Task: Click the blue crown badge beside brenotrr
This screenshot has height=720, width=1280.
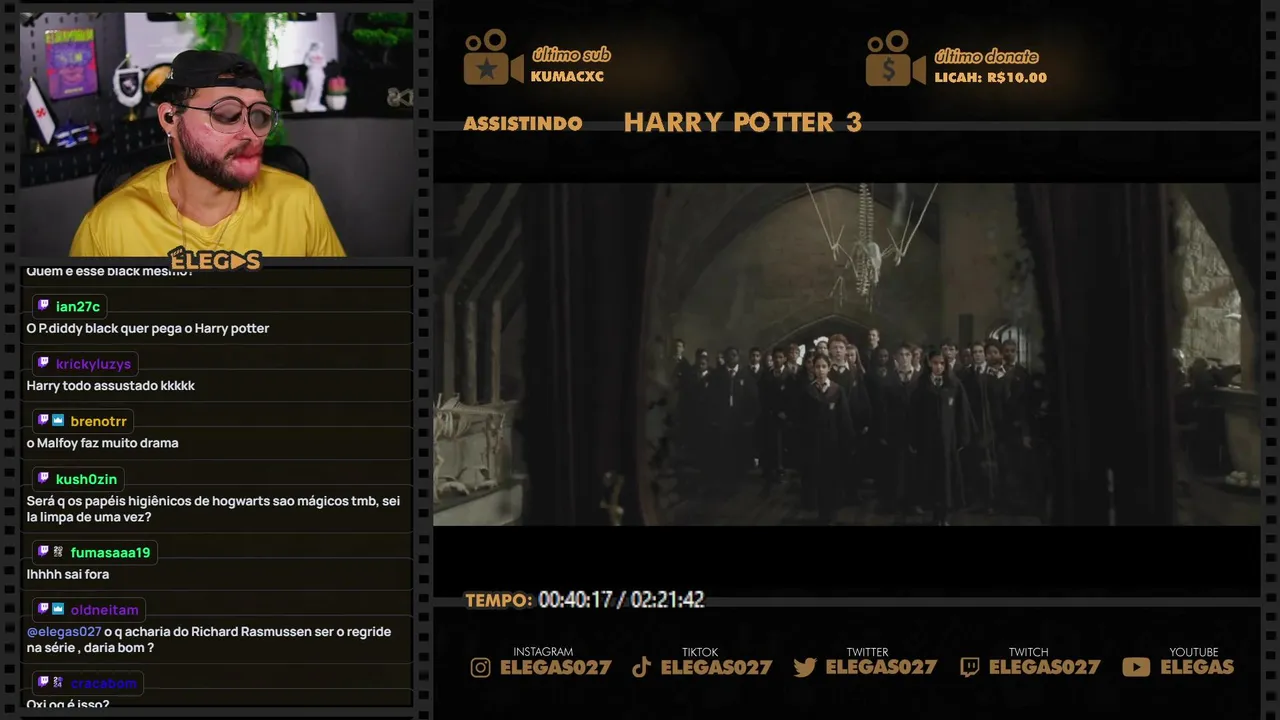Action: pyautogui.click(x=58, y=421)
